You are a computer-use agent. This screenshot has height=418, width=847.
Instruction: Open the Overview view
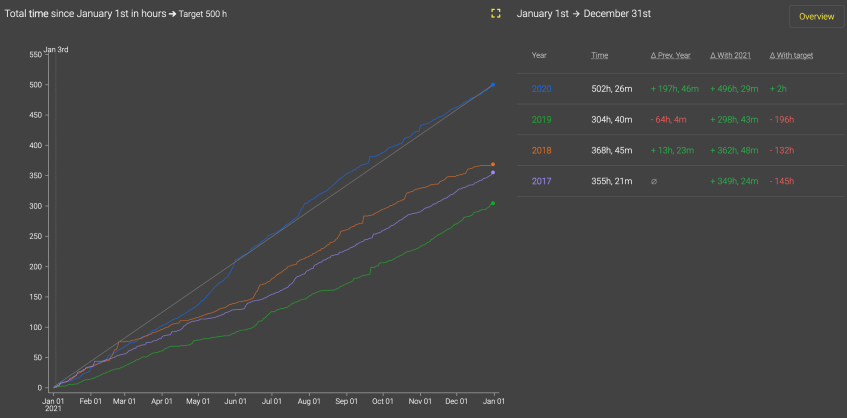click(x=816, y=17)
